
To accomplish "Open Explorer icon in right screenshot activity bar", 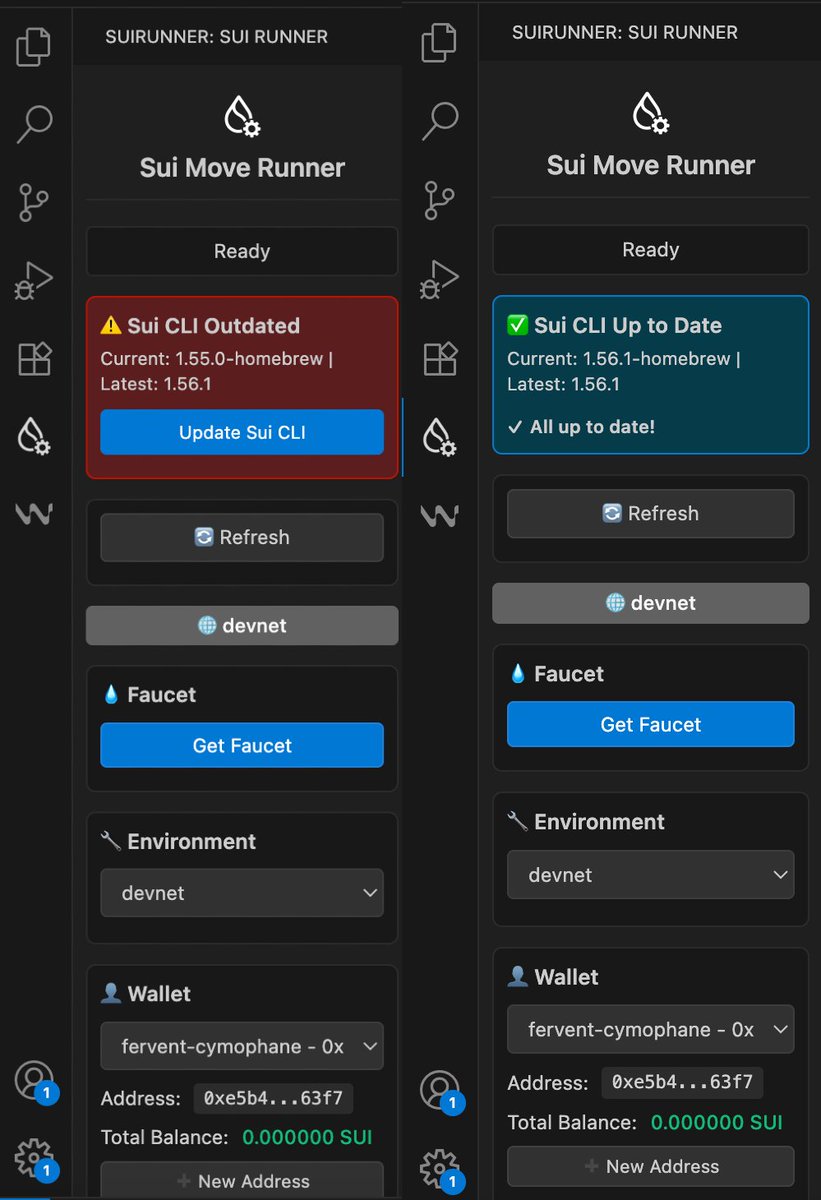I will pyautogui.click(x=440, y=44).
